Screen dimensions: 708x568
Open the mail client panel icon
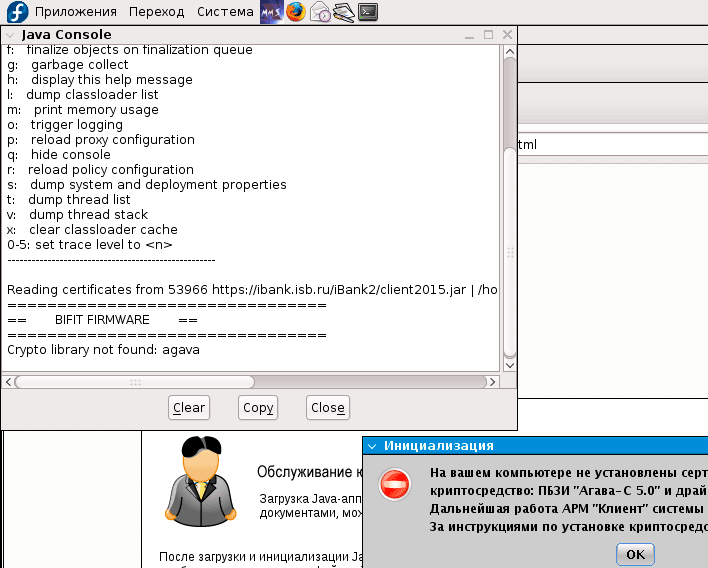[x=320, y=12]
